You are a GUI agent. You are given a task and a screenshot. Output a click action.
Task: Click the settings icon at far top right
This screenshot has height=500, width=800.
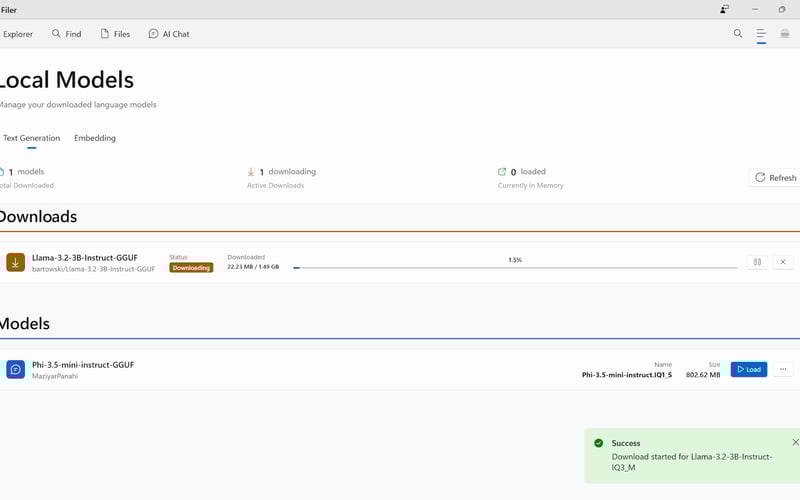pos(785,34)
